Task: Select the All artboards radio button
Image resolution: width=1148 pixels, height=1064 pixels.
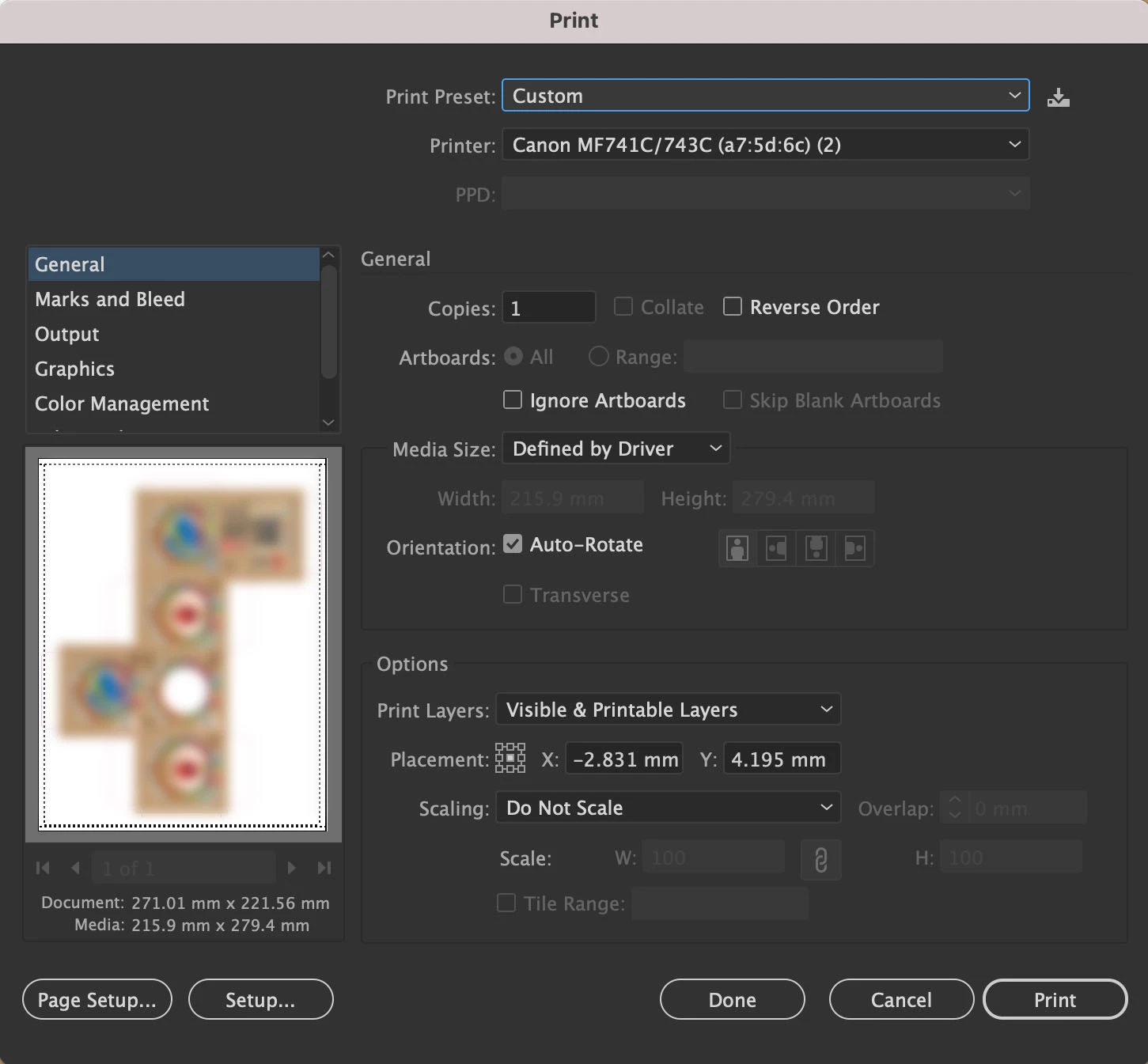Action: tap(513, 357)
